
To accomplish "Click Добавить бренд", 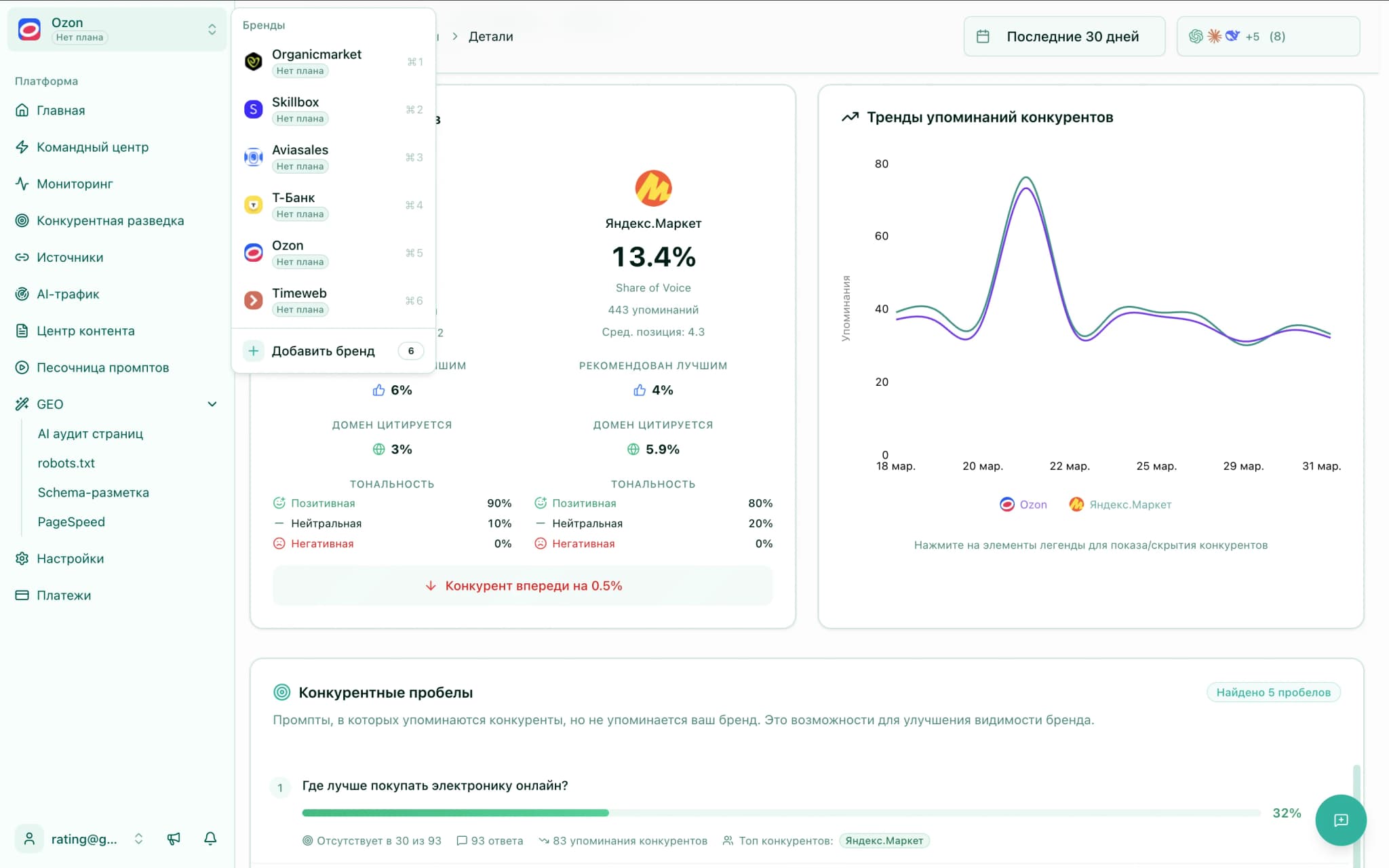I will click(x=324, y=351).
